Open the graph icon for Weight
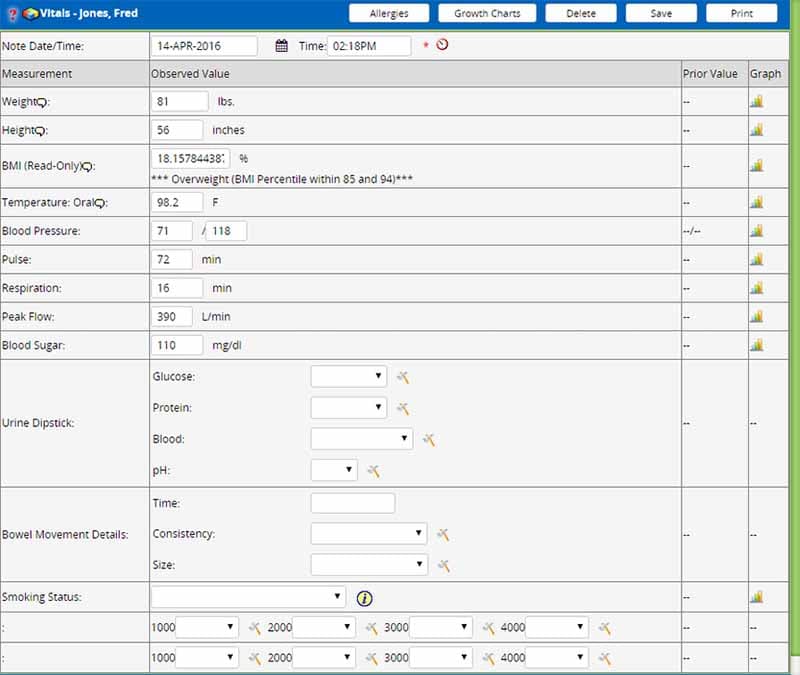 click(x=756, y=102)
